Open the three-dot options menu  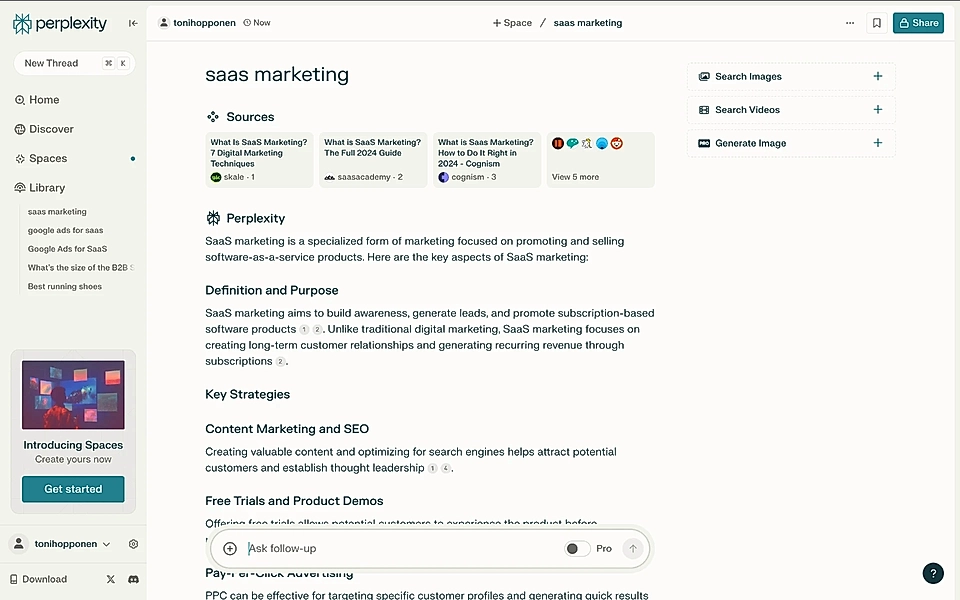[x=849, y=22]
